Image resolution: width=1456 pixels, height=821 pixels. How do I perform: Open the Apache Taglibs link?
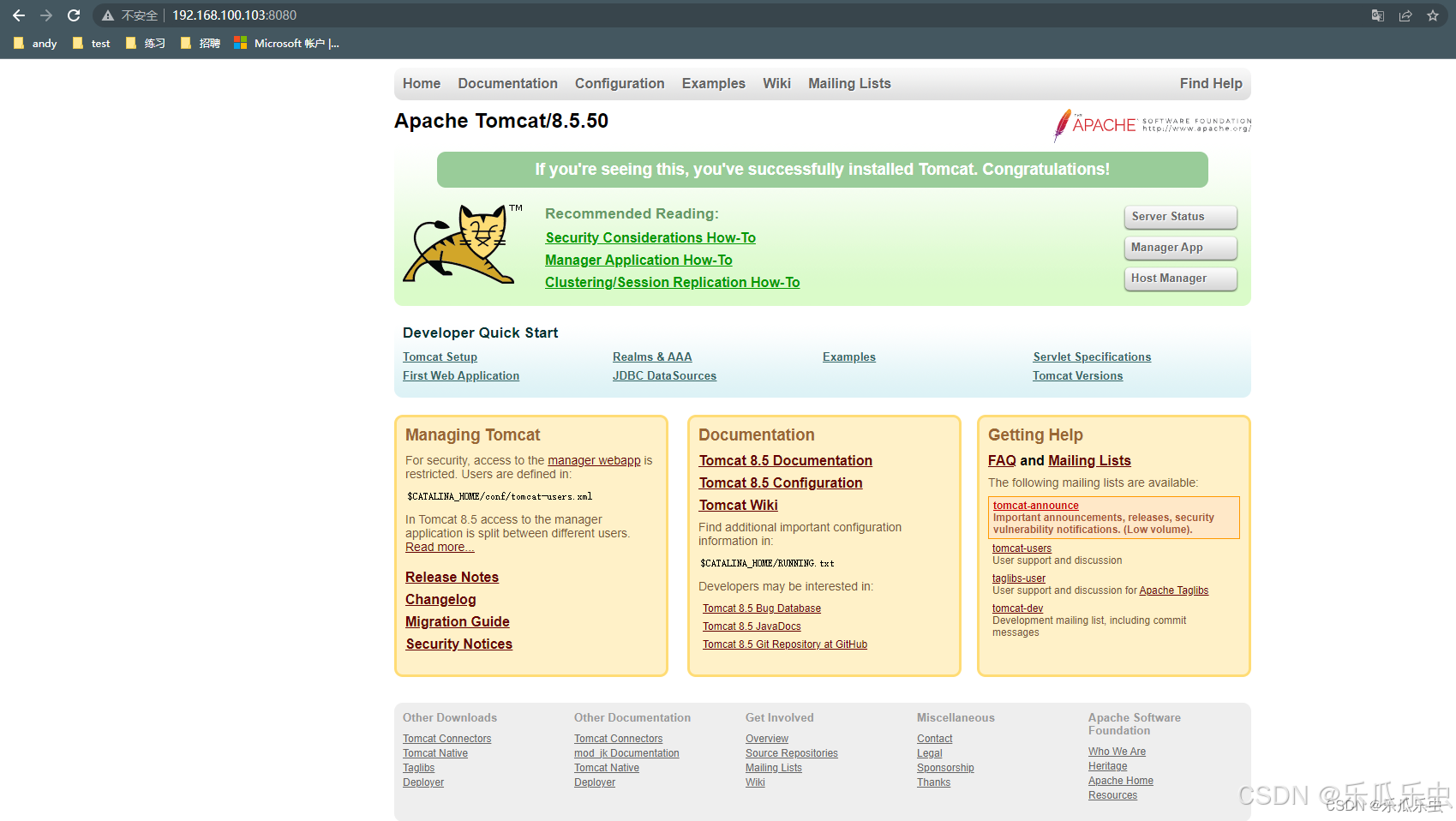[1174, 590]
